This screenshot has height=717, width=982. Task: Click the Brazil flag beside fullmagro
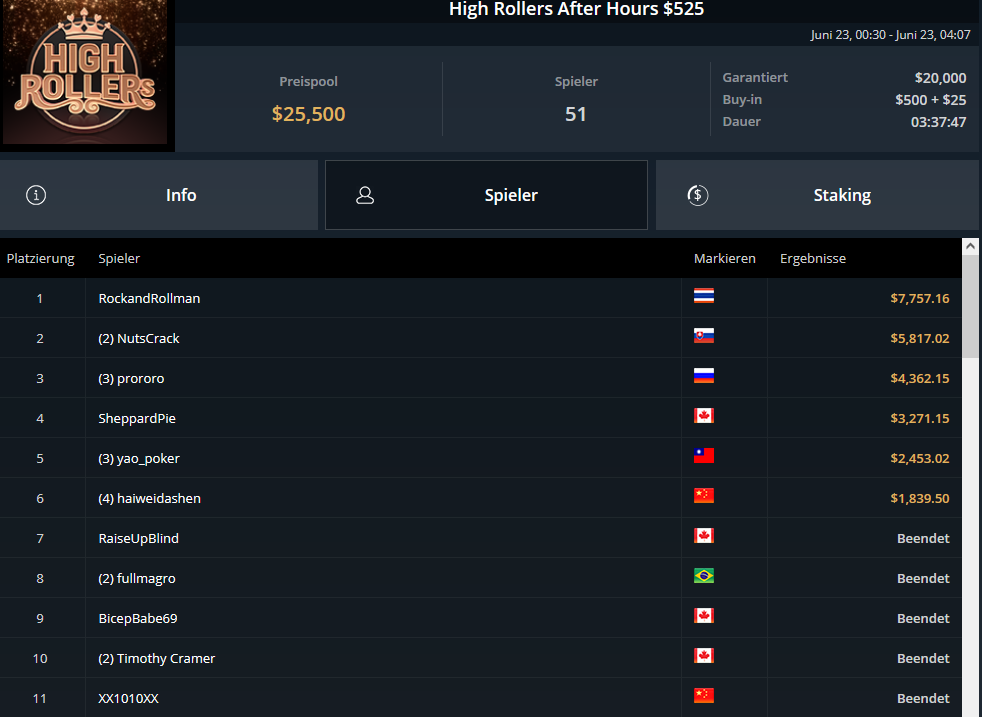coord(704,575)
